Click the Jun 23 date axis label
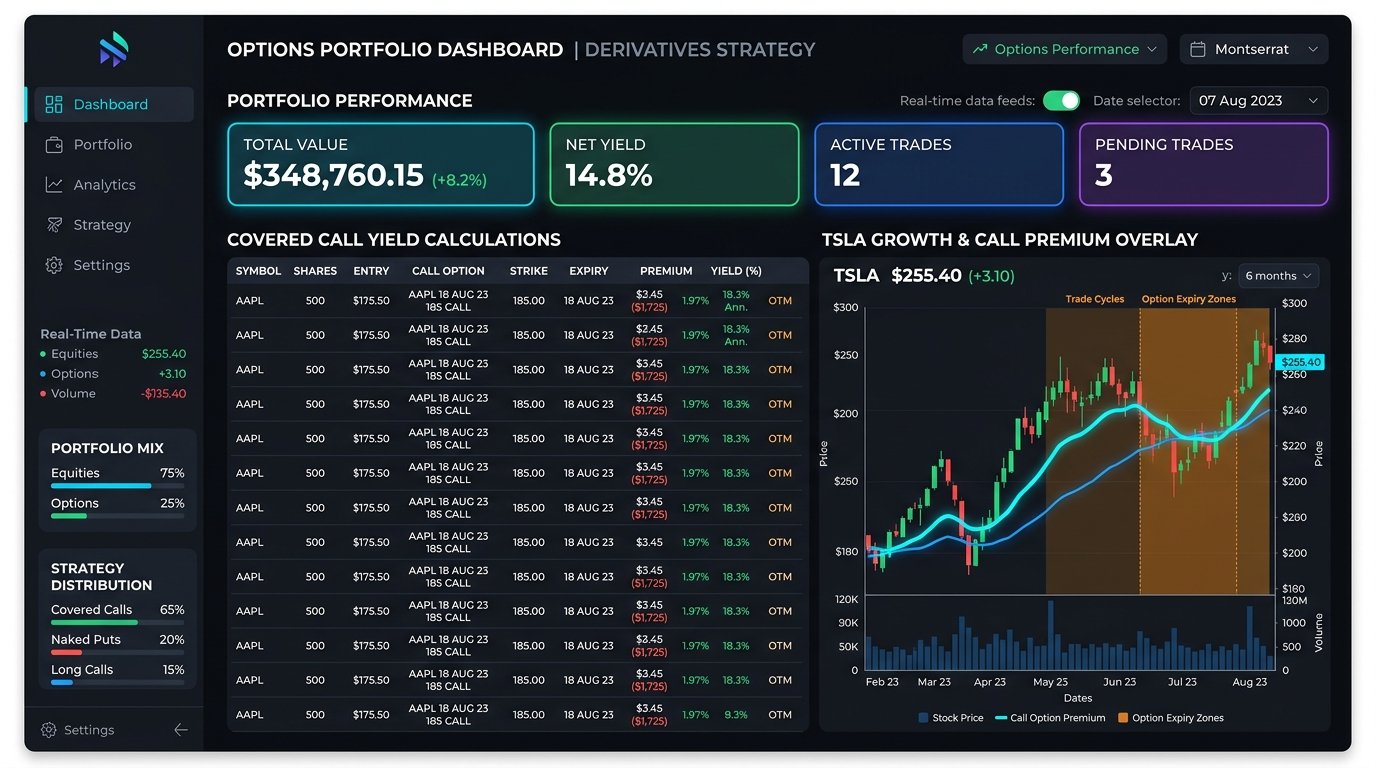This screenshot has width=1376, height=768. (x=1120, y=682)
